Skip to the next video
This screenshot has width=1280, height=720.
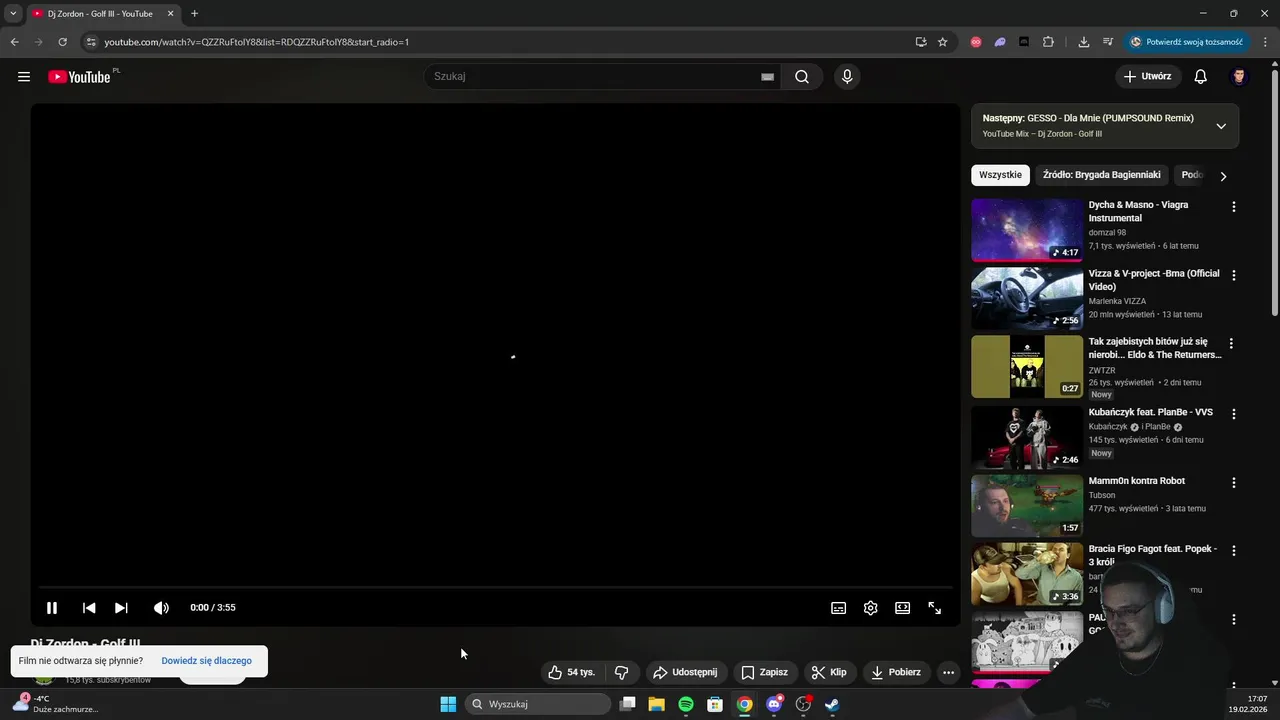tap(121, 608)
